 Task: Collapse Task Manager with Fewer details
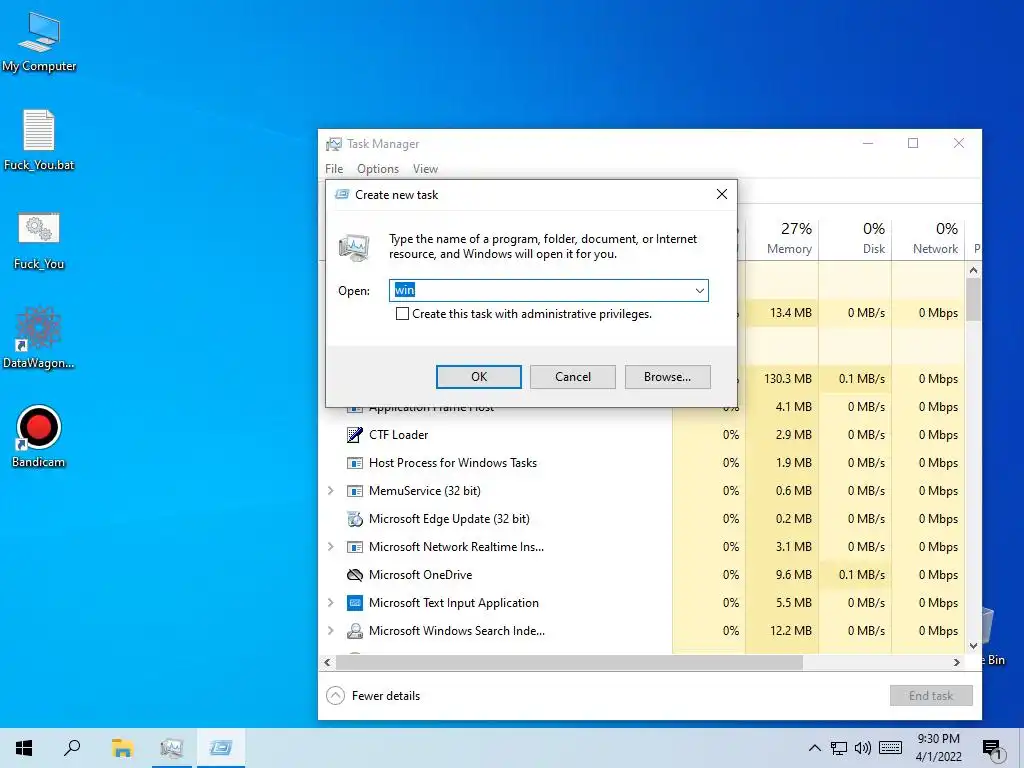coord(373,696)
